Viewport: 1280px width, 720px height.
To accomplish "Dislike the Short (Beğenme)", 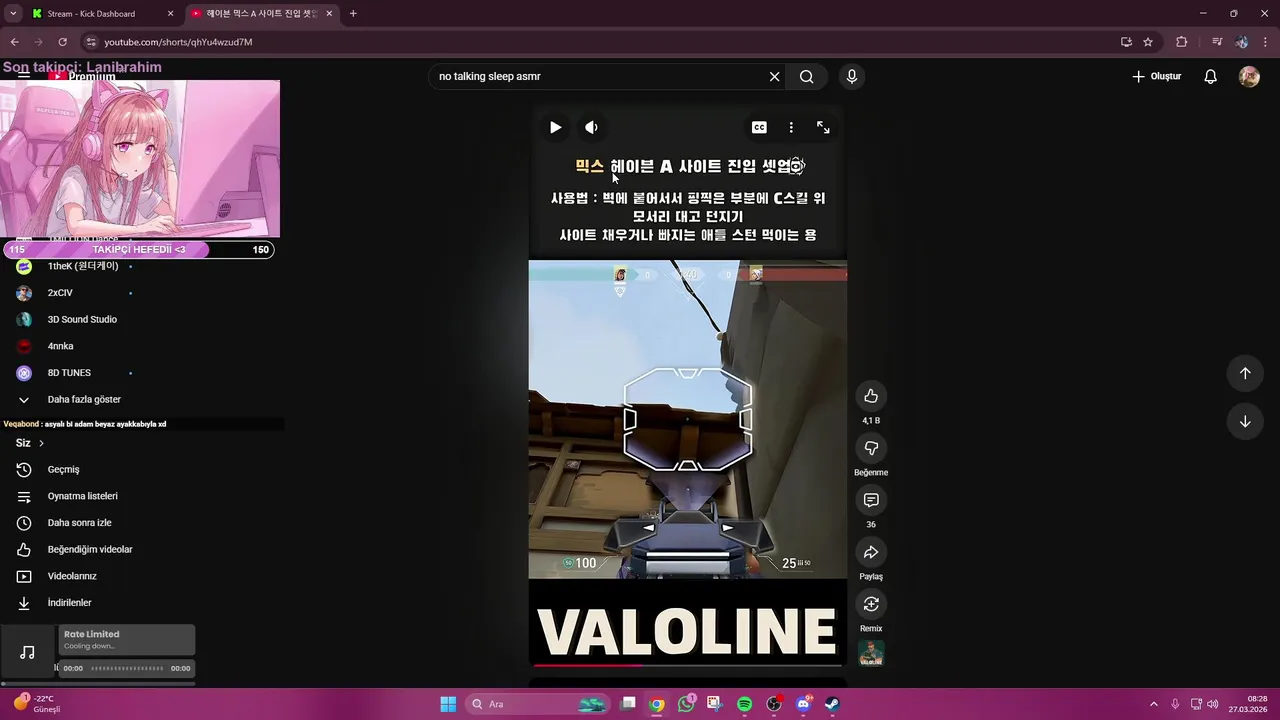I will pyautogui.click(x=871, y=448).
